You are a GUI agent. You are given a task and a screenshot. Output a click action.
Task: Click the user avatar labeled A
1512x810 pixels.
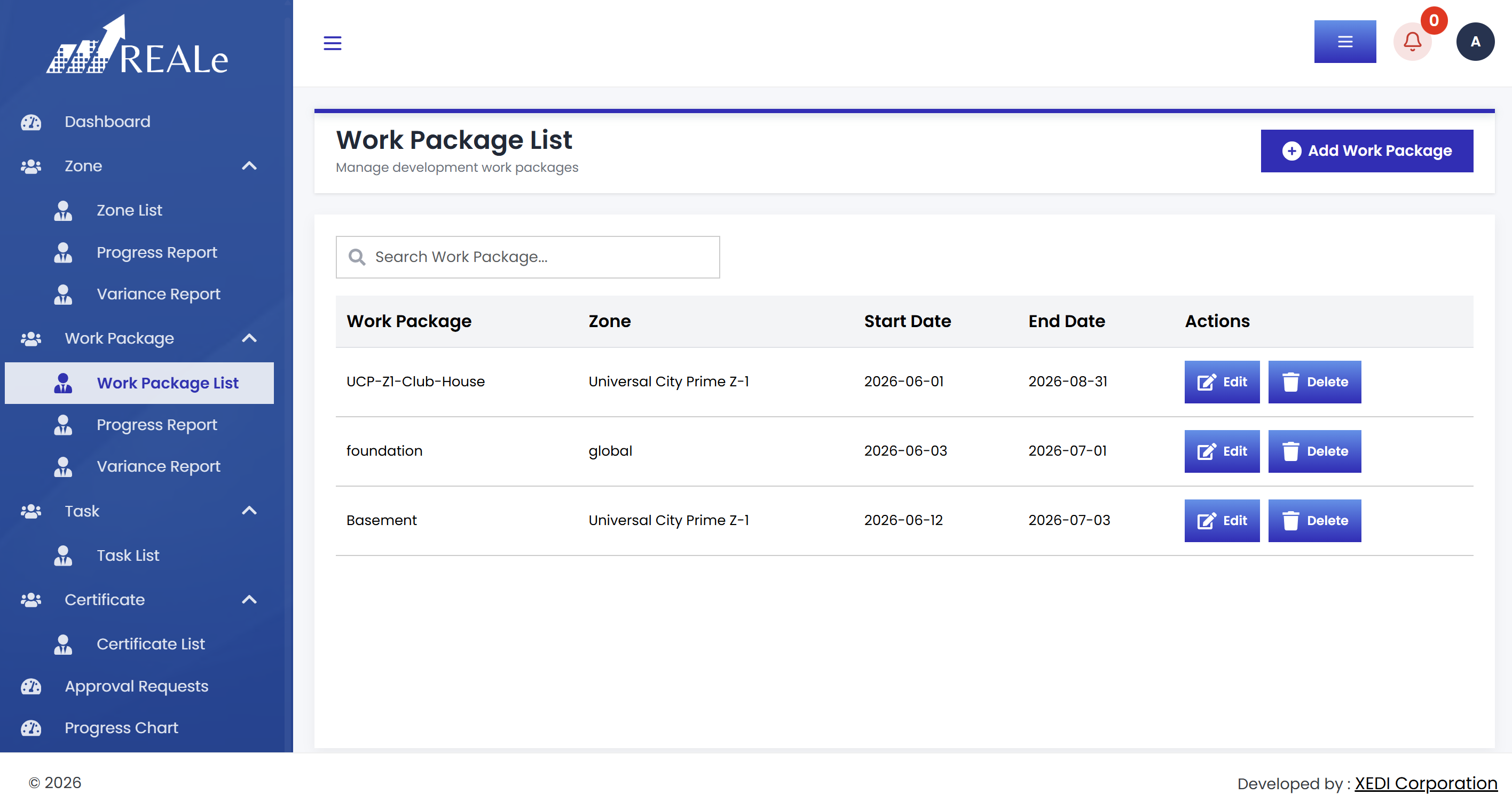[x=1475, y=42]
